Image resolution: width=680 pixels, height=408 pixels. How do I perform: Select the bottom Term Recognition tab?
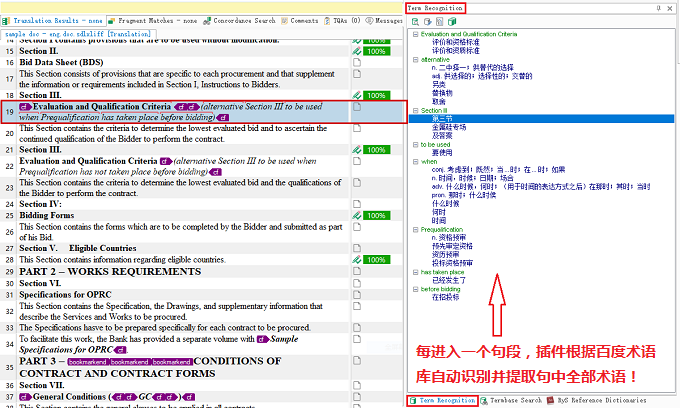(442, 400)
